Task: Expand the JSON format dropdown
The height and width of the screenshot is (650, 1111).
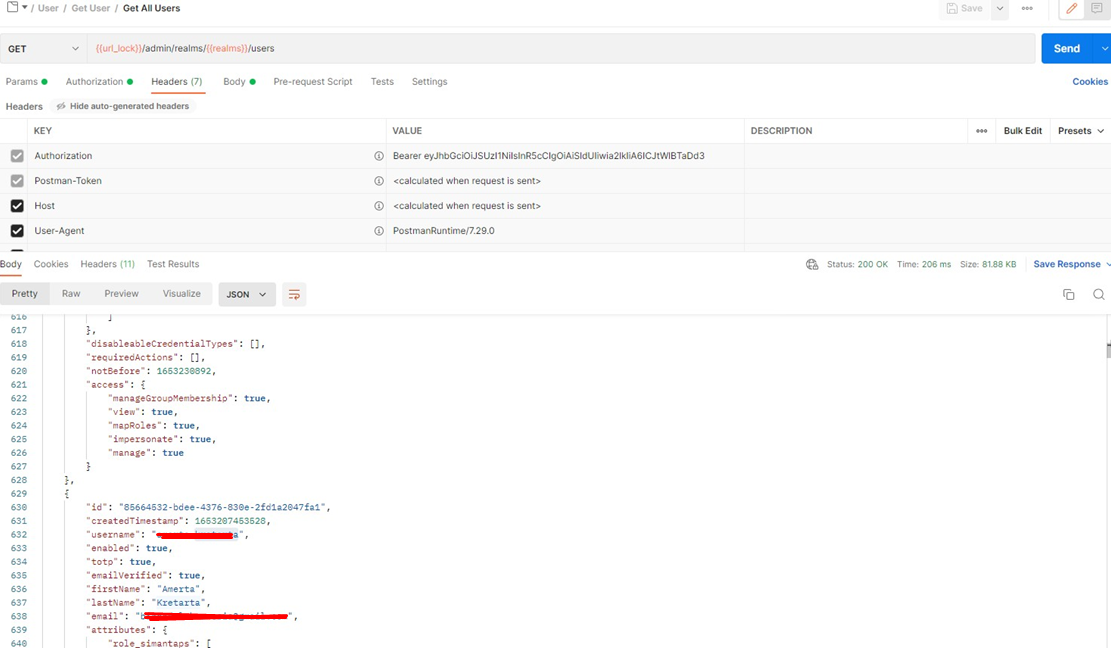Action: [246, 295]
